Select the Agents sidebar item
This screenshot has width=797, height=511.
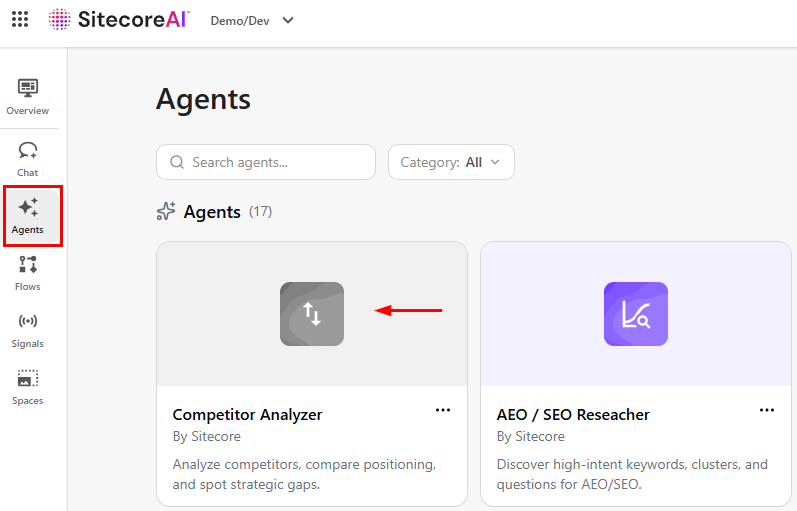click(28, 215)
